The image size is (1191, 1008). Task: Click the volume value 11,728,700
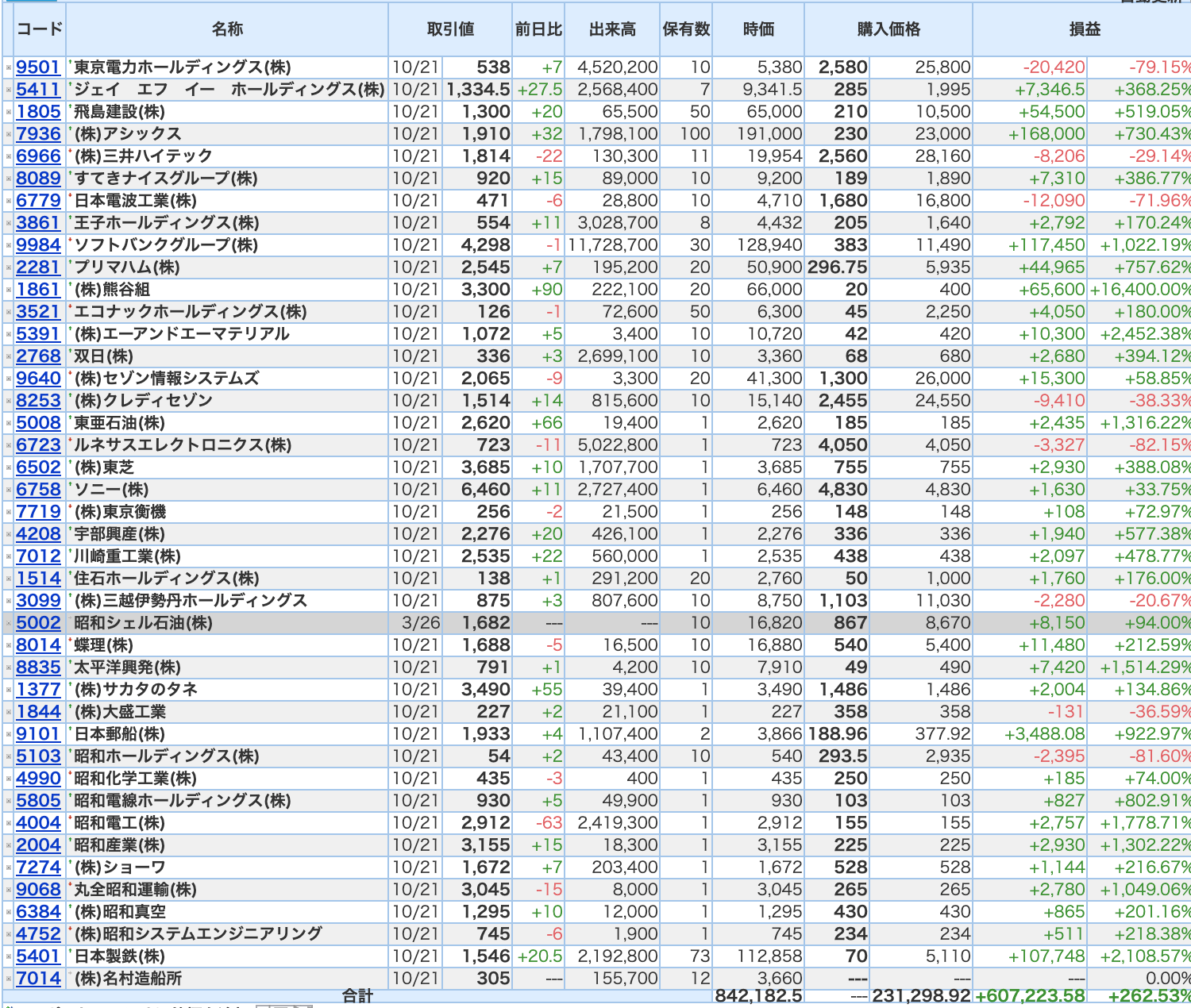point(612,245)
